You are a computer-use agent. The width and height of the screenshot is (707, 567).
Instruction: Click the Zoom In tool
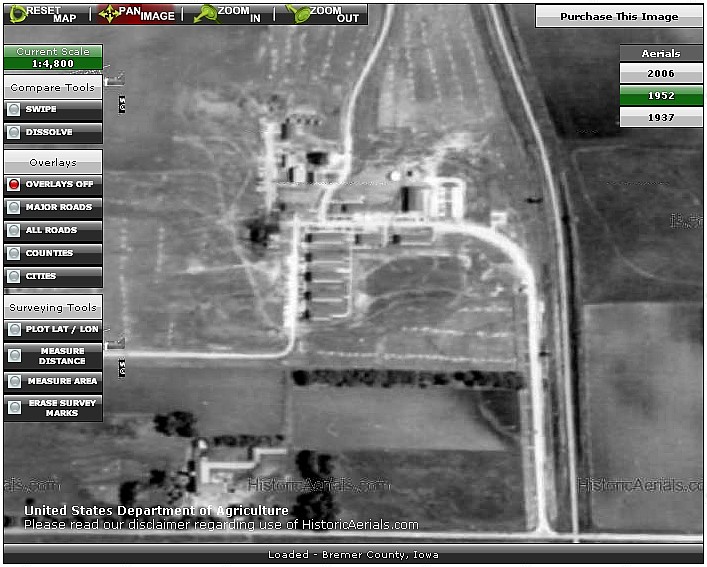[x=228, y=14]
